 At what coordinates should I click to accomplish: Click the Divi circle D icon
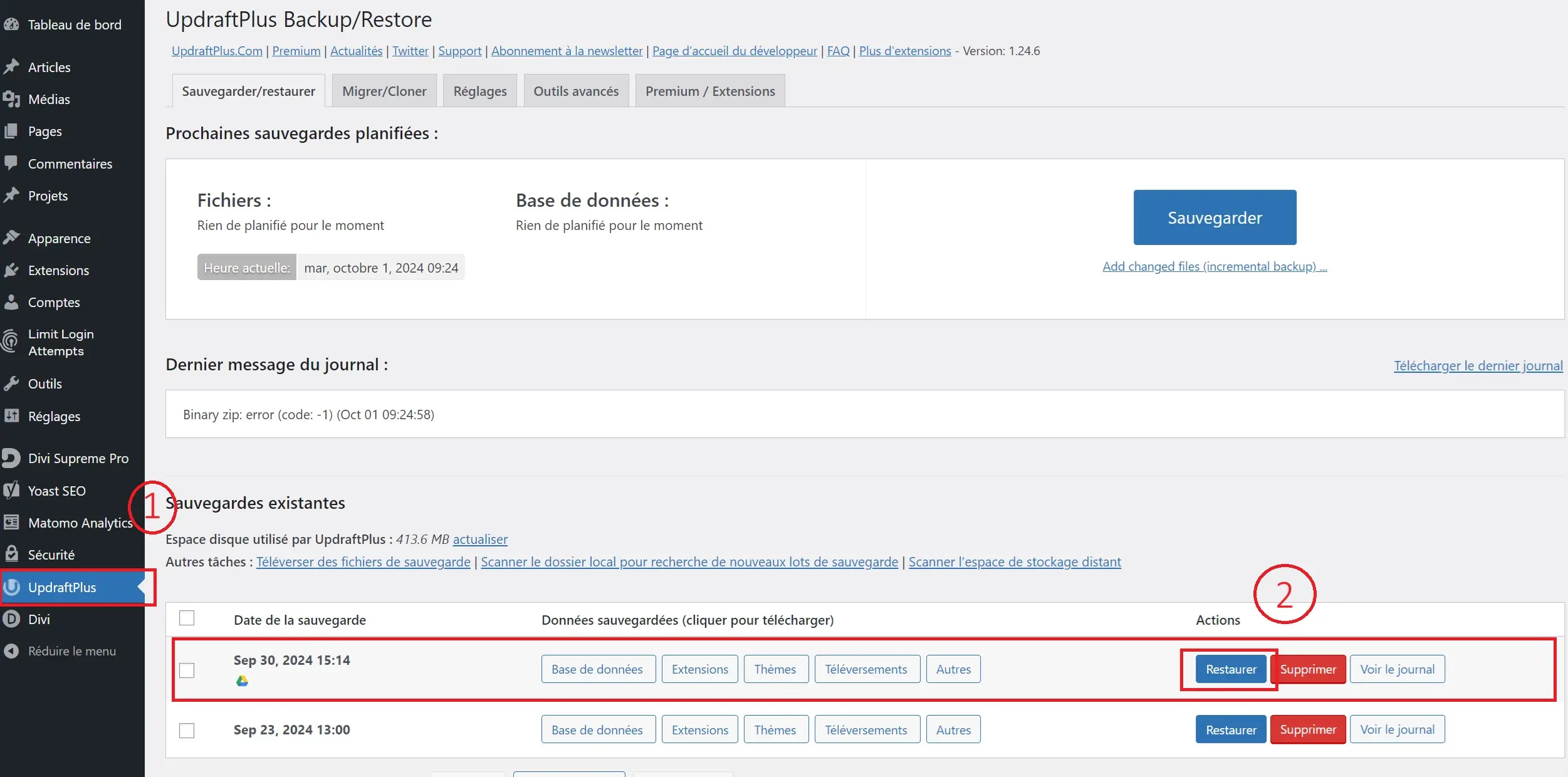(x=11, y=619)
